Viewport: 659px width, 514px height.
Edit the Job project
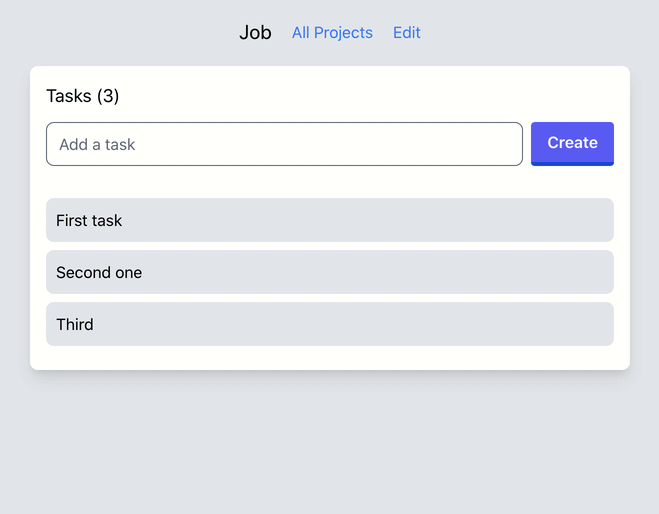click(x=406, y=33)
